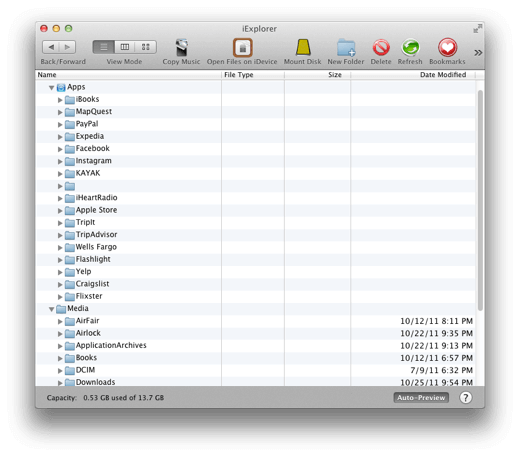
Task: Select the Flashlight folder icon
Action: pos(70,260)
